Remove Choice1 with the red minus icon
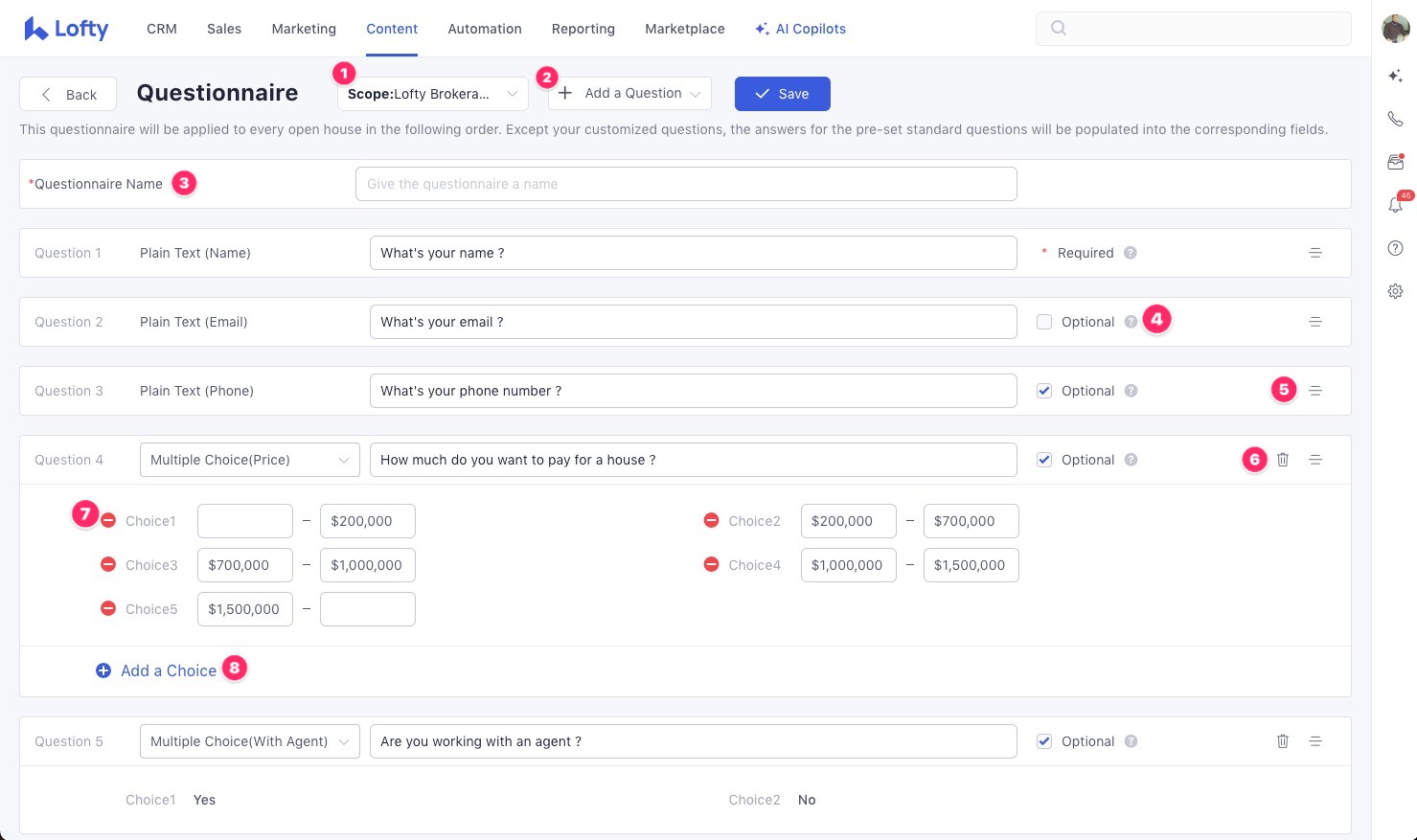This screenshot has width=1417, height=840. (x=108, y=520)
